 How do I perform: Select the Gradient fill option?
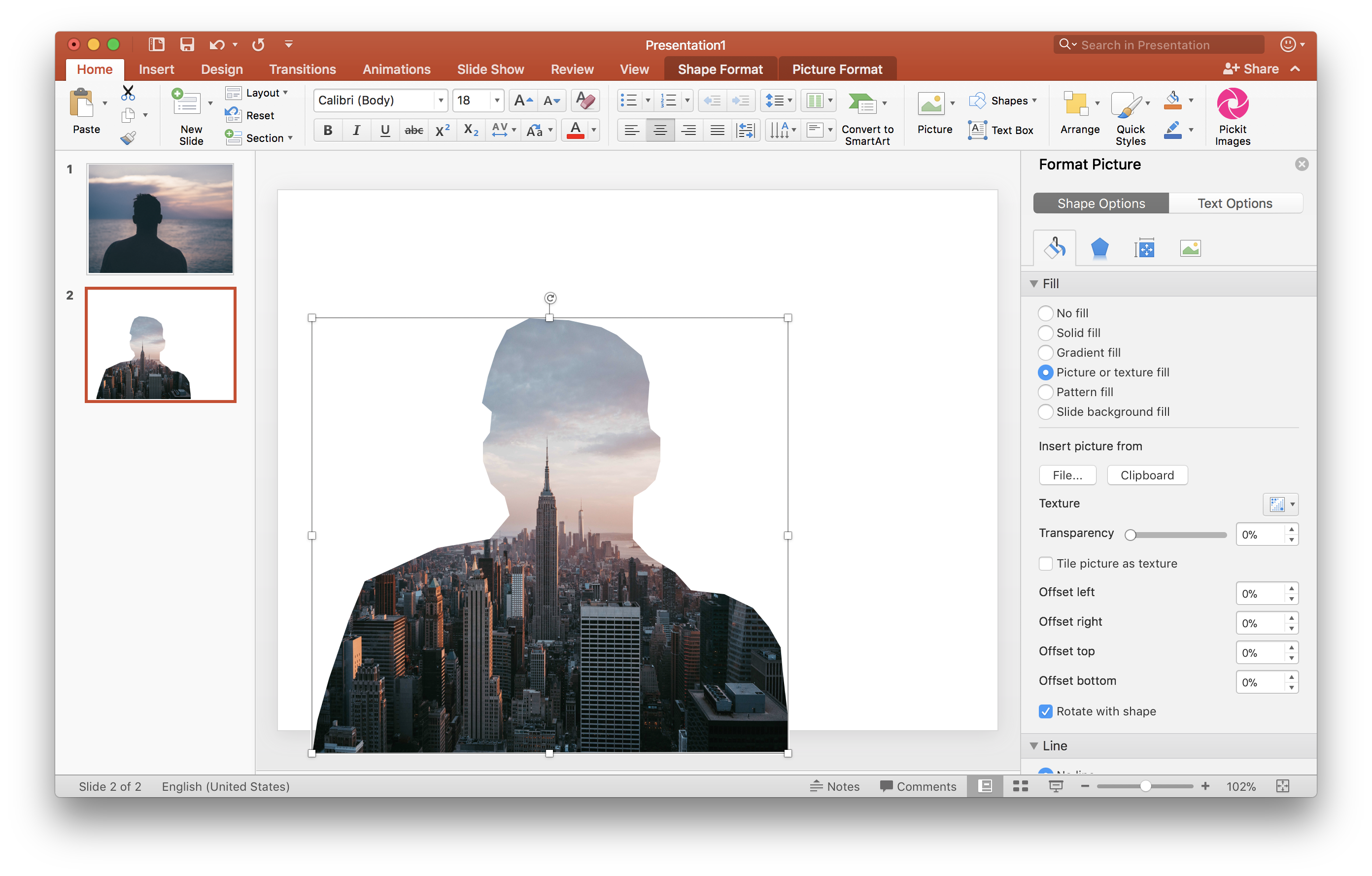1046,353
